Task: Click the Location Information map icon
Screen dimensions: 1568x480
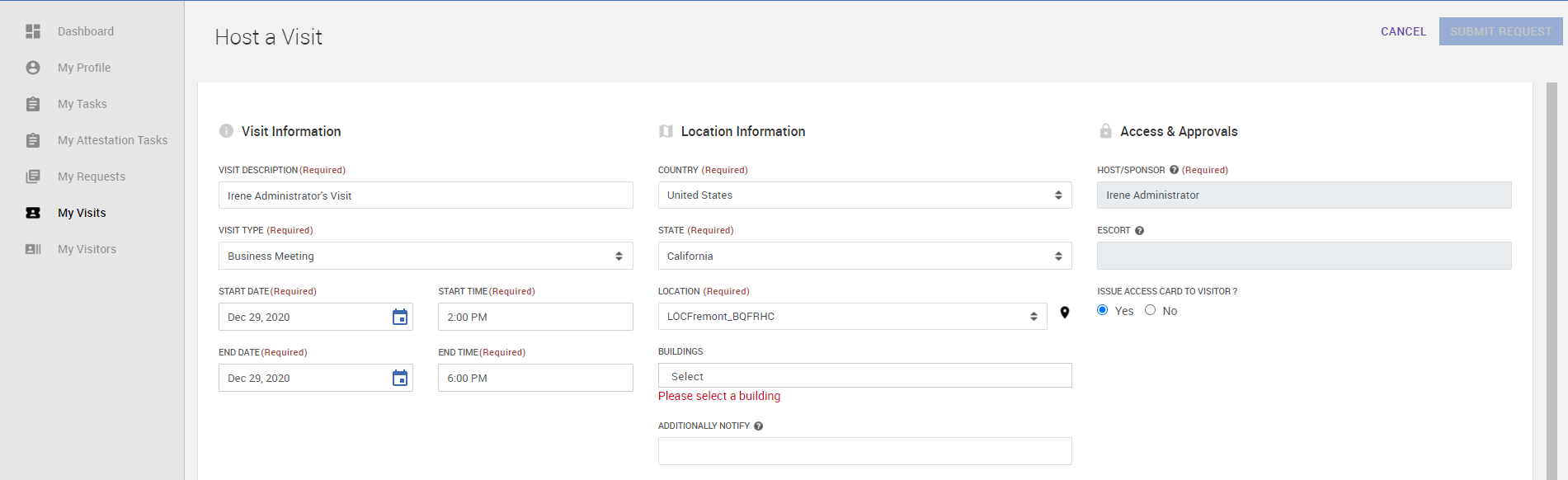Action: (666, 131)
